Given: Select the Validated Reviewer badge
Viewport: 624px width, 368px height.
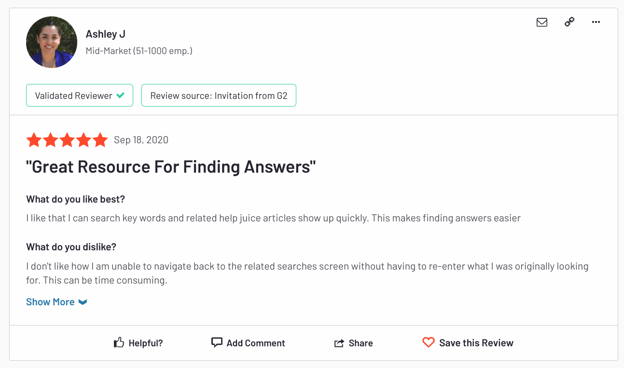Looking at the screenshot, I should pos(80,95).
